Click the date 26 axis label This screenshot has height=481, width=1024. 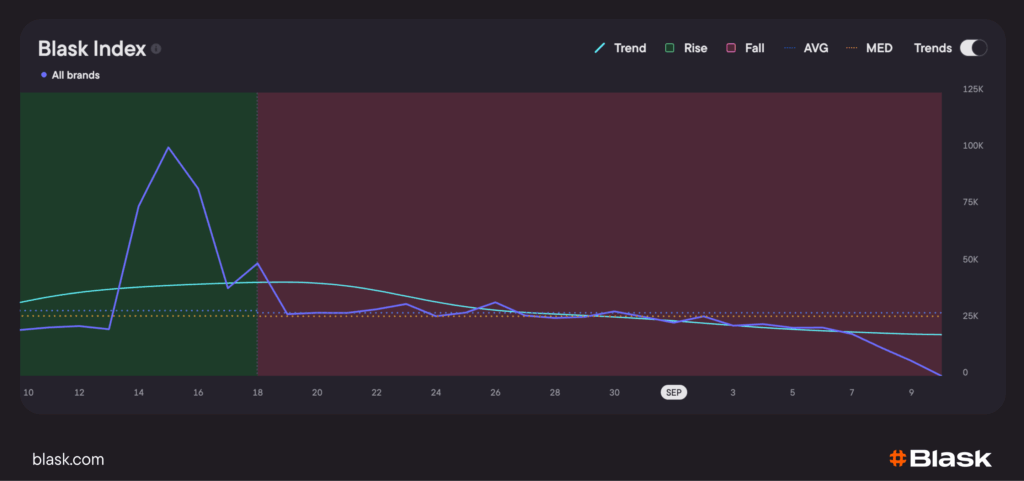[x=495, y=393]
